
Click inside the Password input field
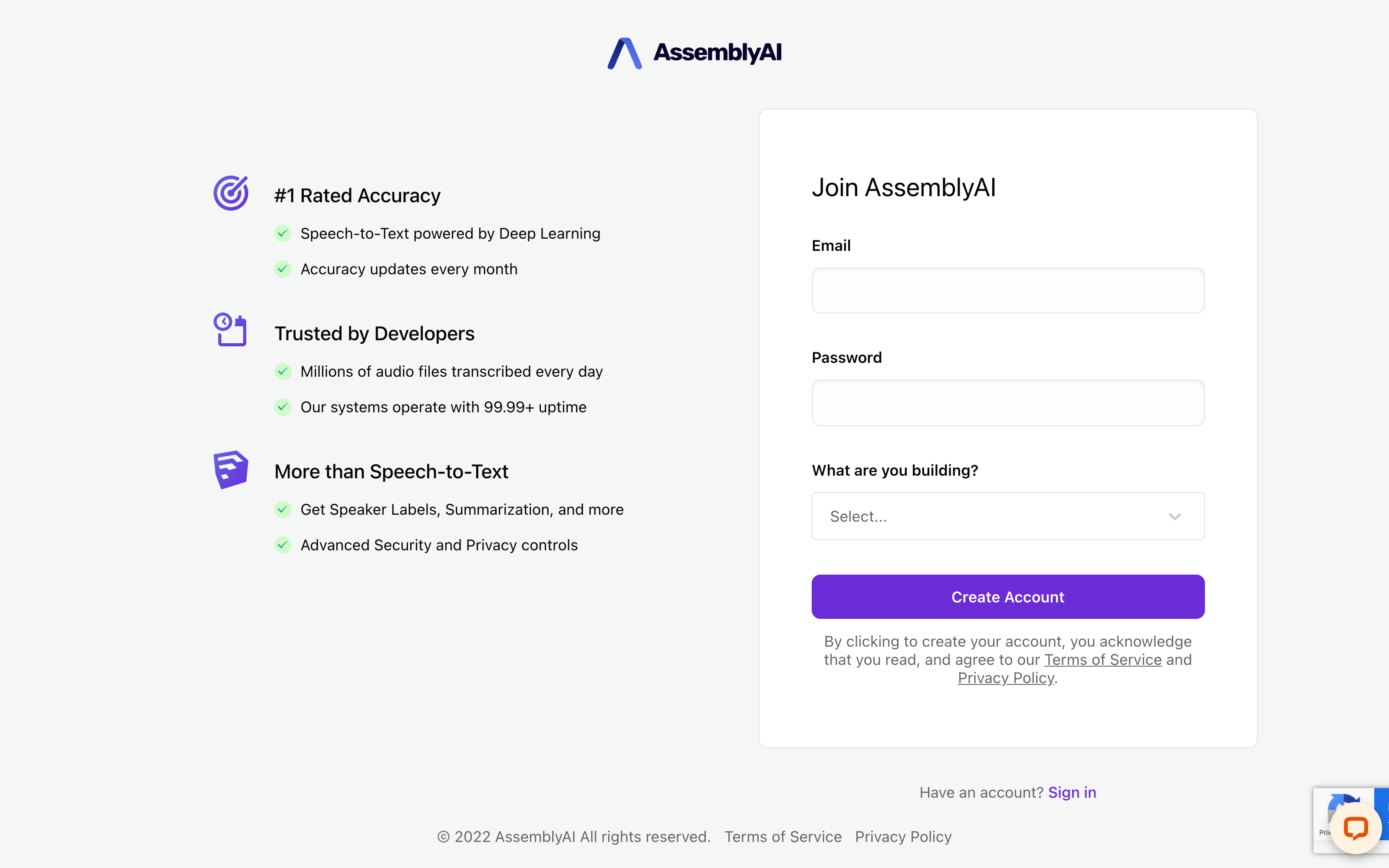pyautogui.click(x=1007, y=402)
